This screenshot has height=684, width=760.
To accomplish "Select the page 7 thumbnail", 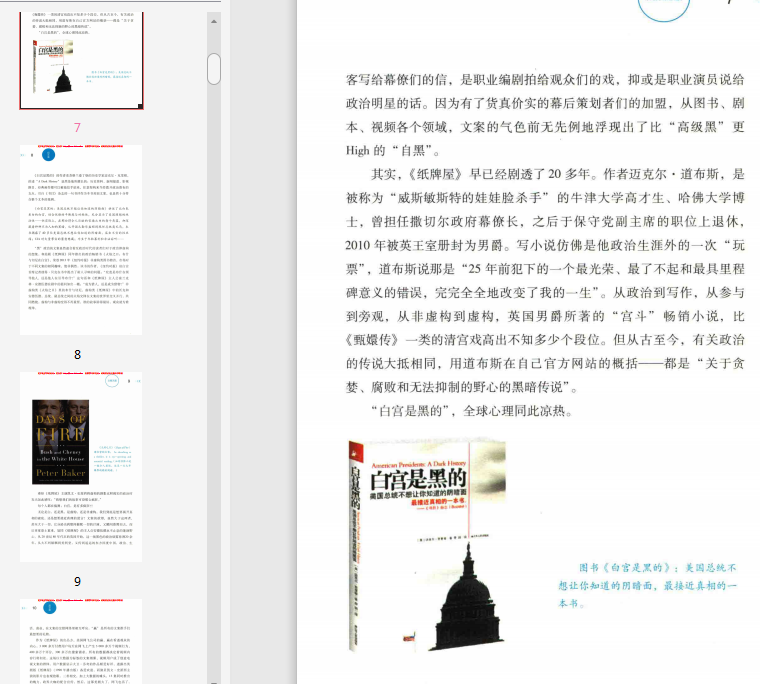I will [x=81, y=61].
